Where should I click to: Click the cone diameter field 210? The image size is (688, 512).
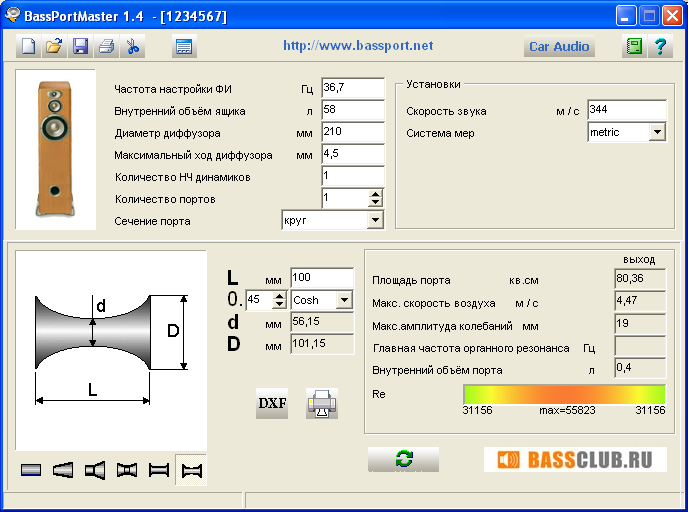coord(353,132)
